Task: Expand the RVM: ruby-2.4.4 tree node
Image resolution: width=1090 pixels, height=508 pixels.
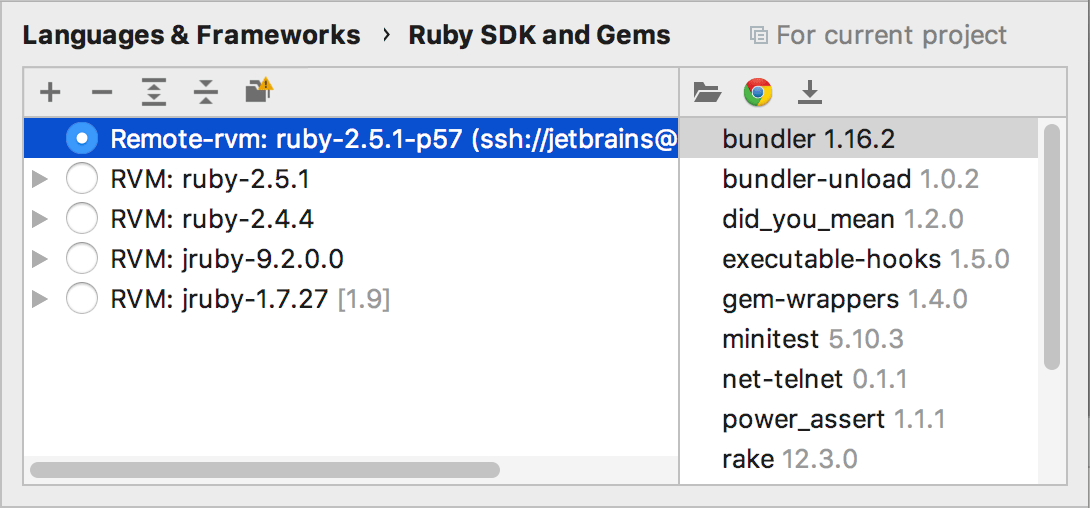Action: (x=40, y=220)
